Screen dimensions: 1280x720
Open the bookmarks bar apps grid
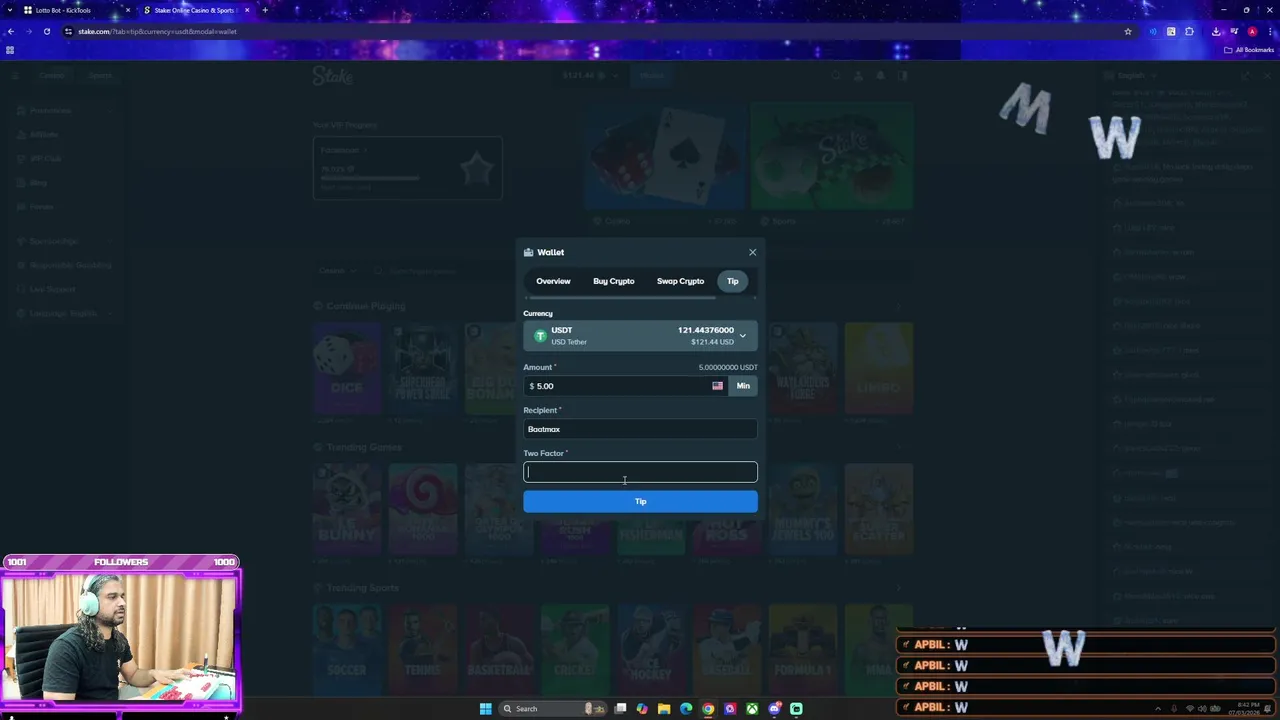pos(10,50)
